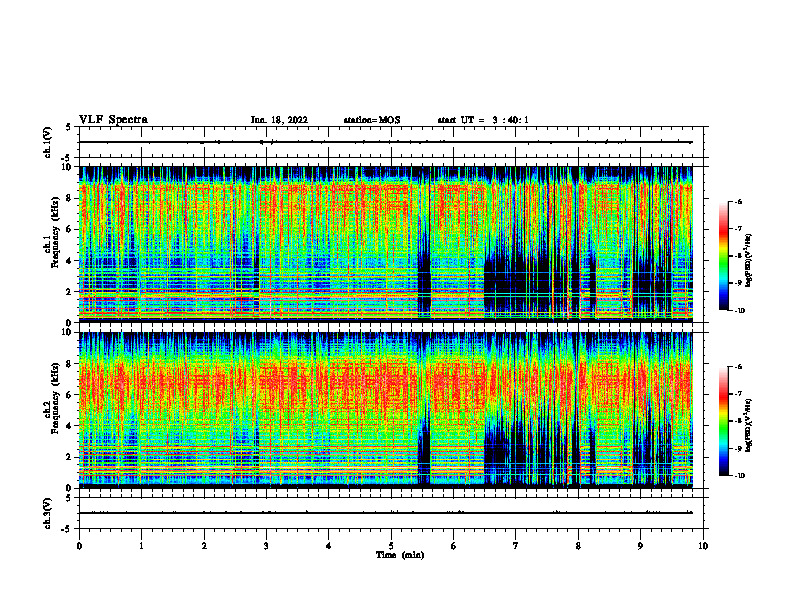
Task: Click the ch.3 voltage waveform strip
Action: coord(391,513)
